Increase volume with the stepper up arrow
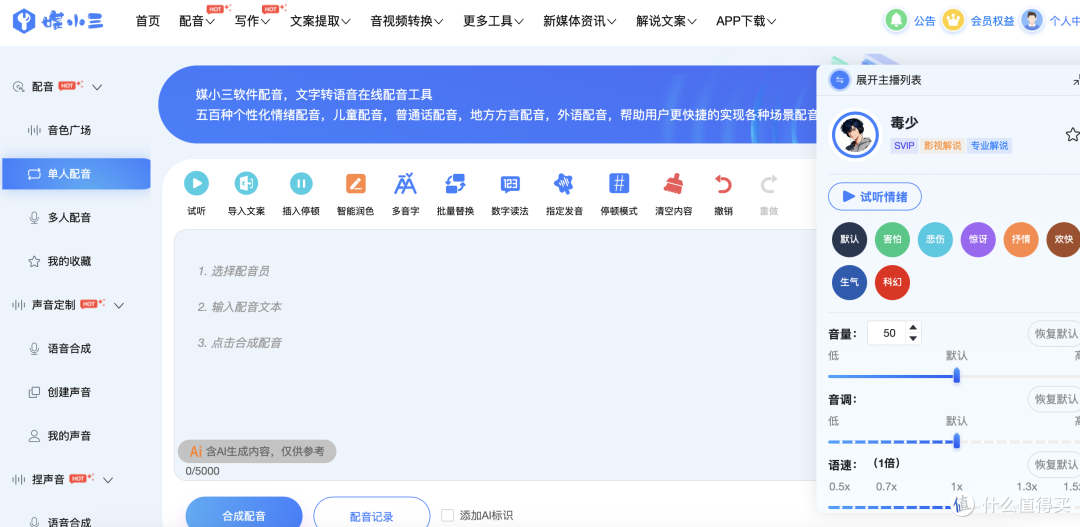 click(913, 328)
